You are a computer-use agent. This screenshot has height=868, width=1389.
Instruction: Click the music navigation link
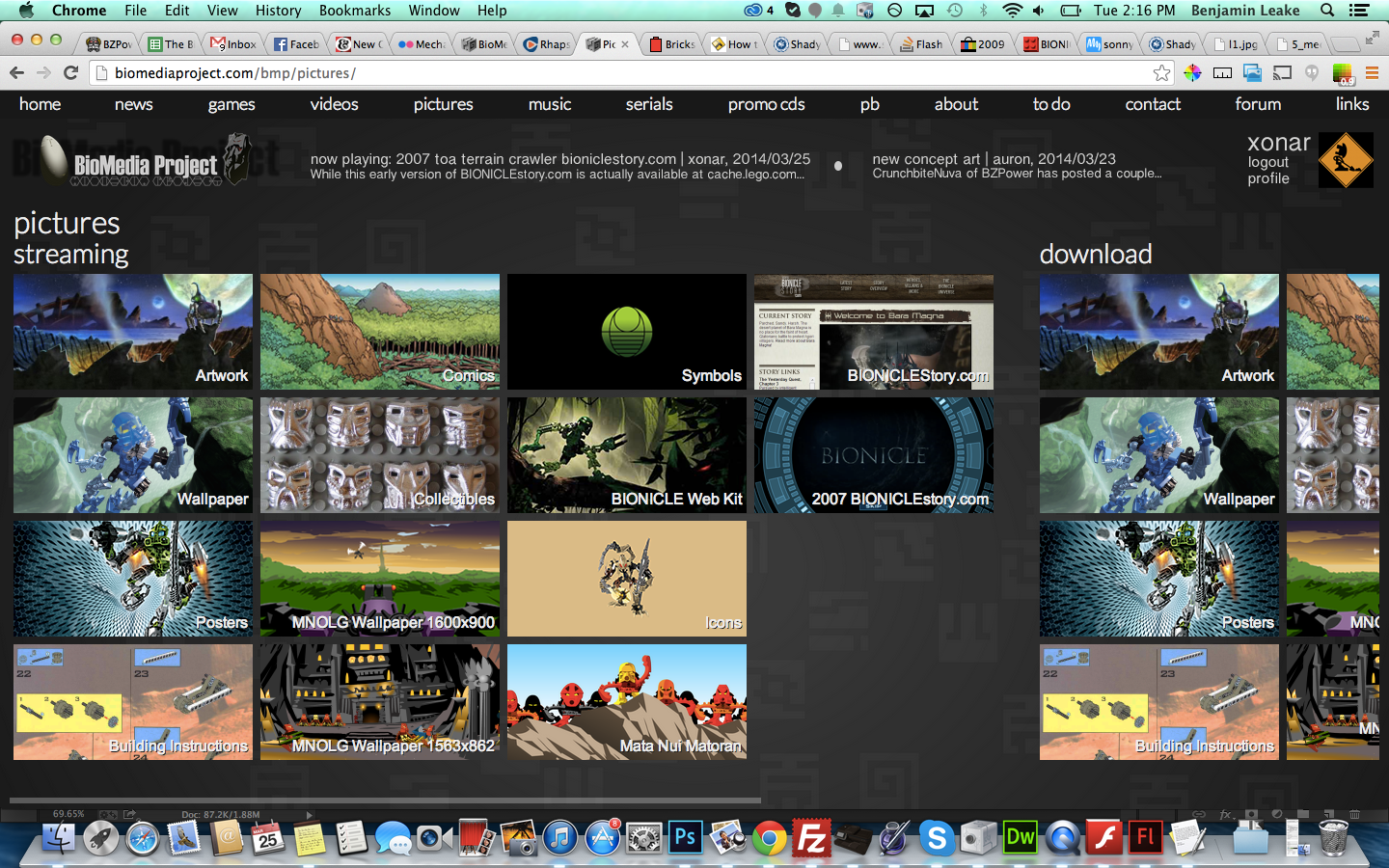click(550, 104)
